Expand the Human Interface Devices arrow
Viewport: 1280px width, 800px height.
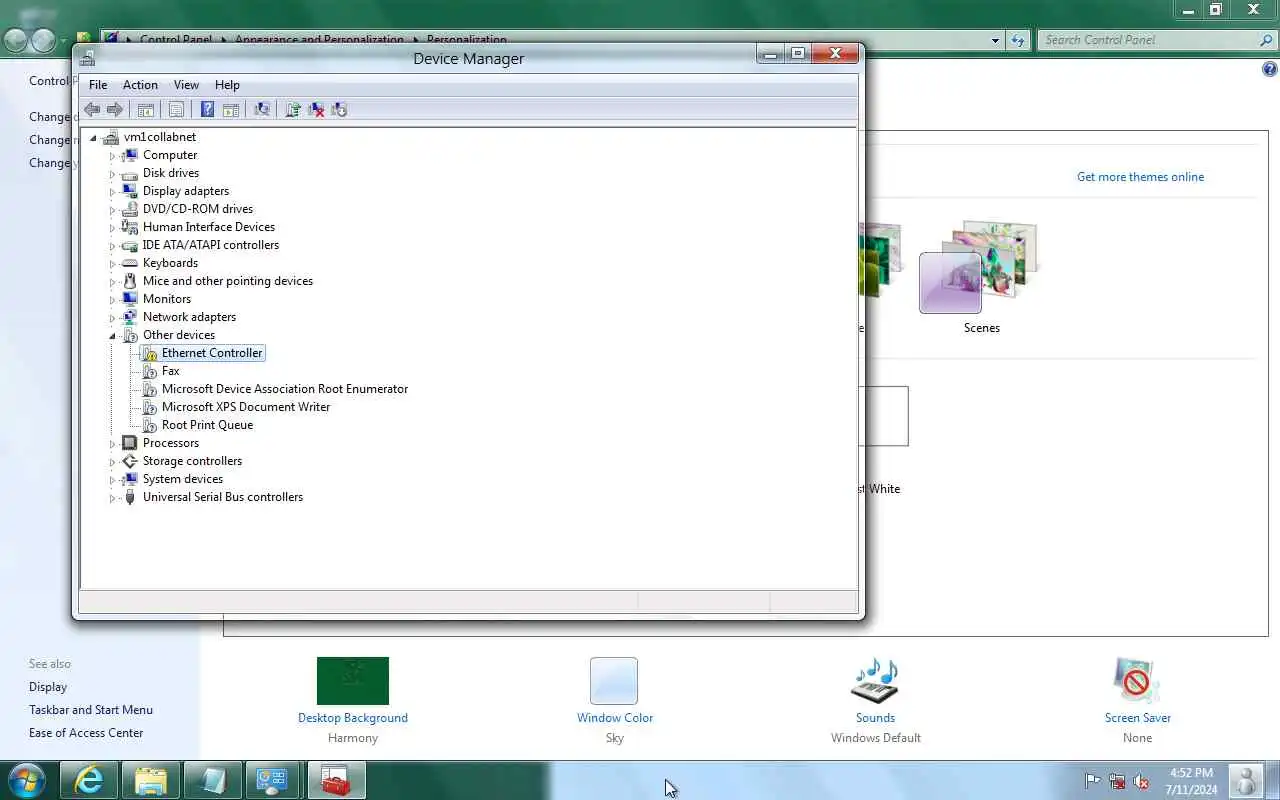tap(112, 228)
